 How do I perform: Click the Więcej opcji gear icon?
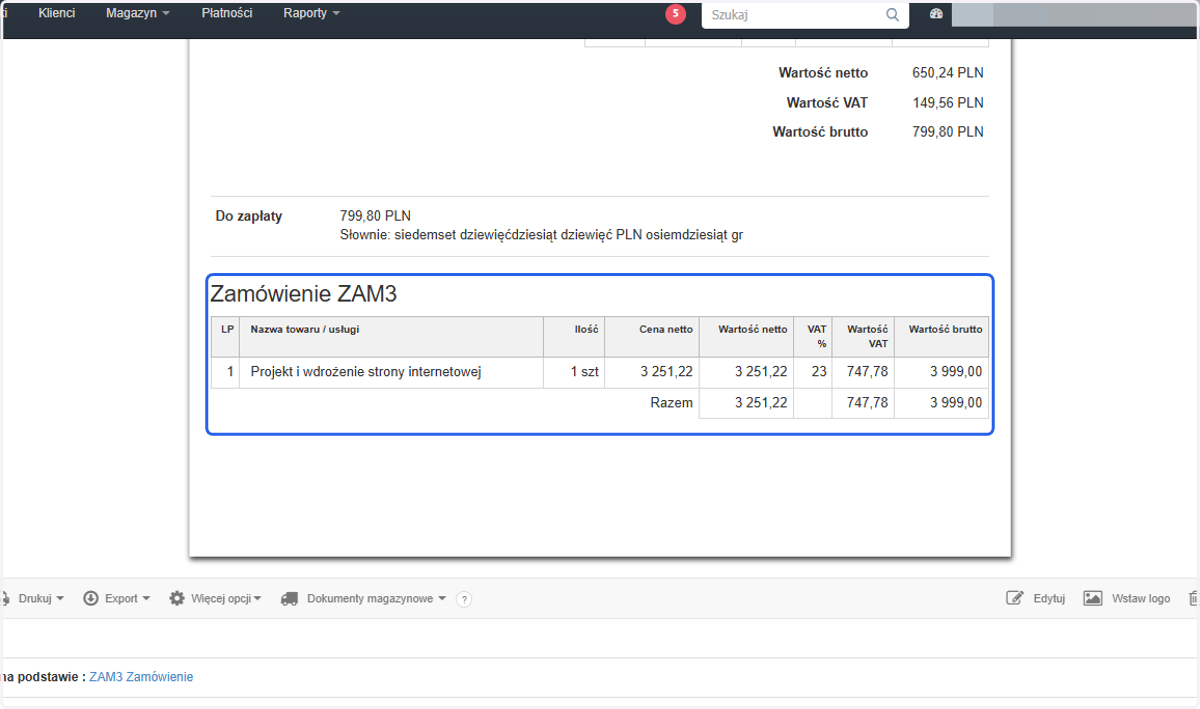(177, 598)
